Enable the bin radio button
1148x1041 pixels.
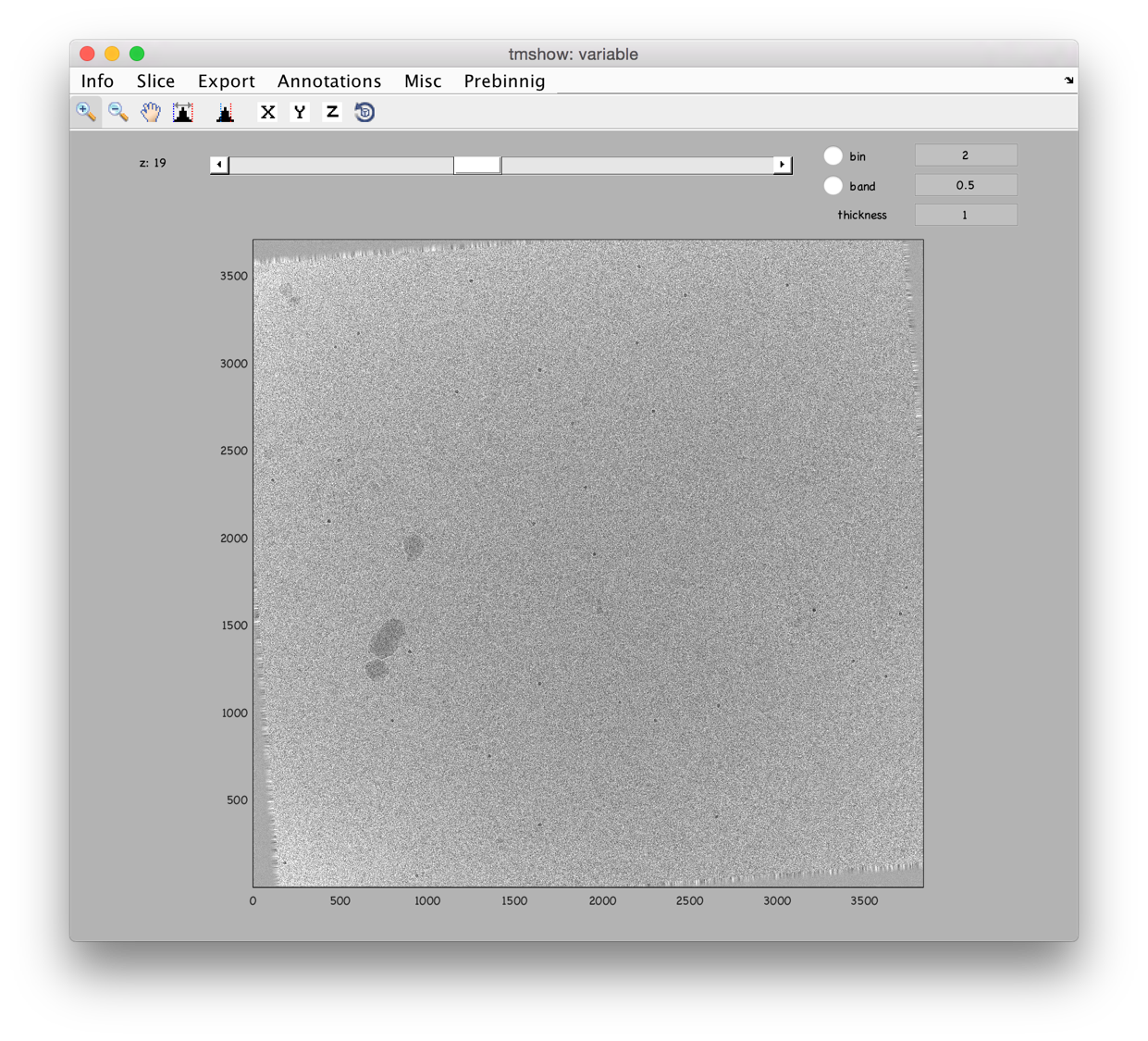point(833,155)
